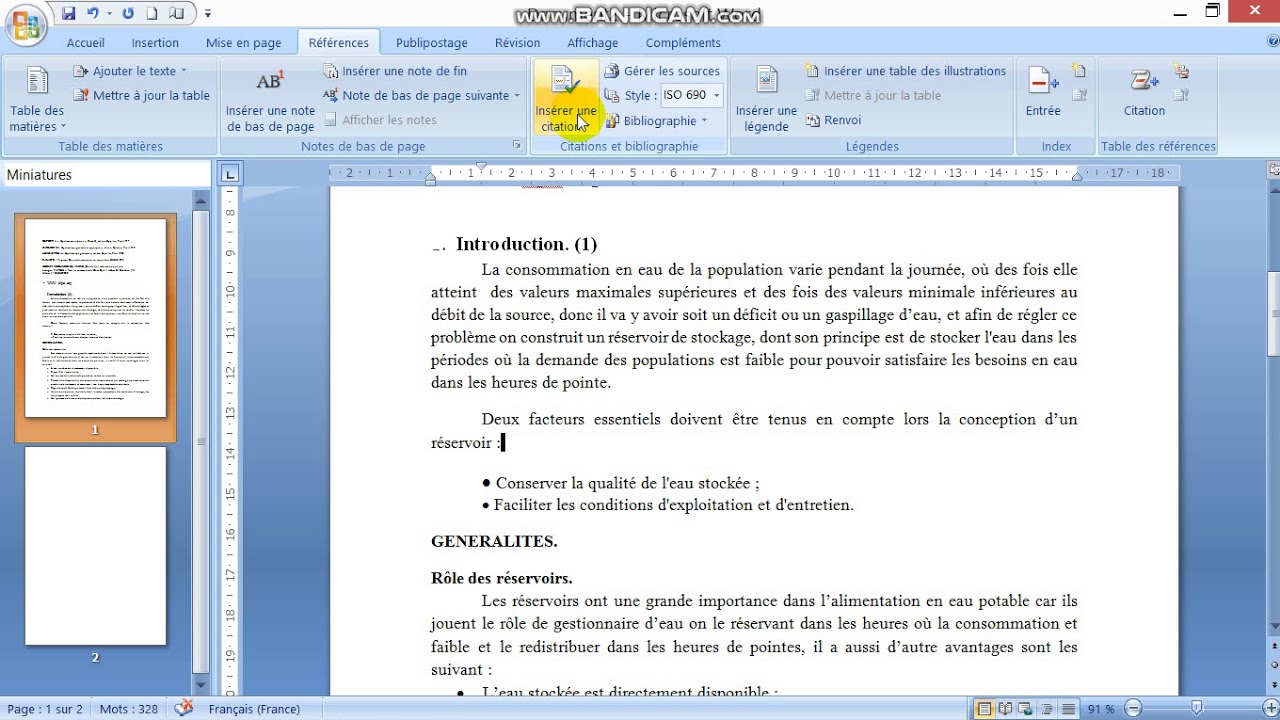Open Notes de bas de page dialog launcher
The image size is (1280, 720).
(x=517, y=146)
